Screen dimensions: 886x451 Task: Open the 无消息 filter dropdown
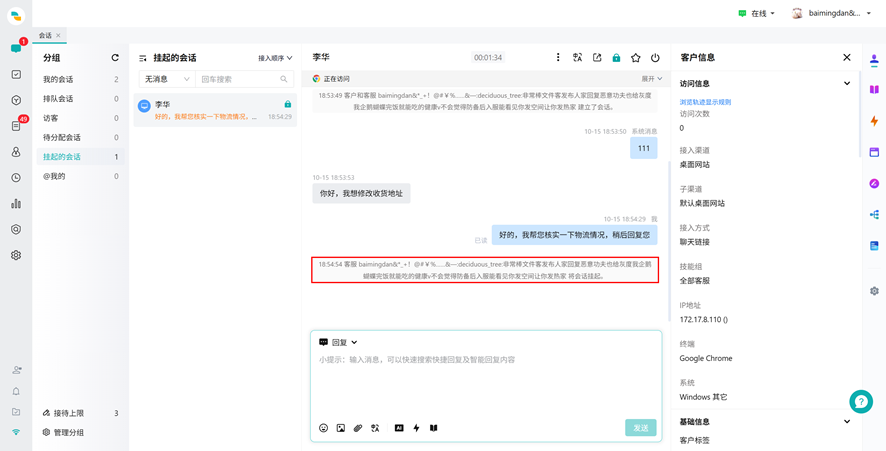point(167,79)
